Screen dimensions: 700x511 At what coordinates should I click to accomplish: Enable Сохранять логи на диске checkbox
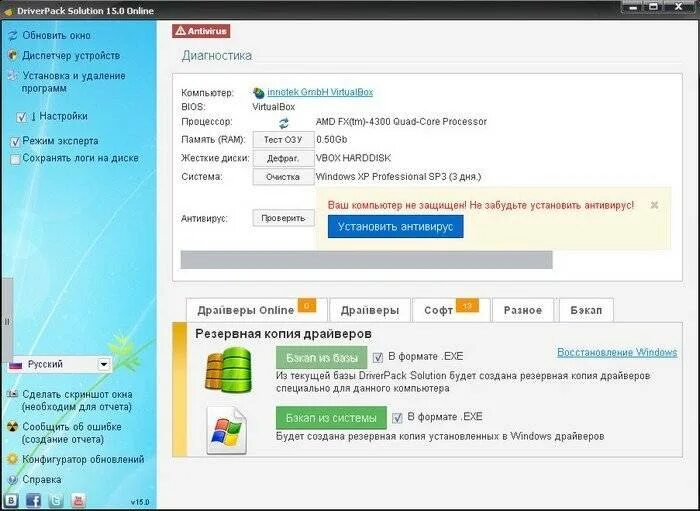(15, 159)
